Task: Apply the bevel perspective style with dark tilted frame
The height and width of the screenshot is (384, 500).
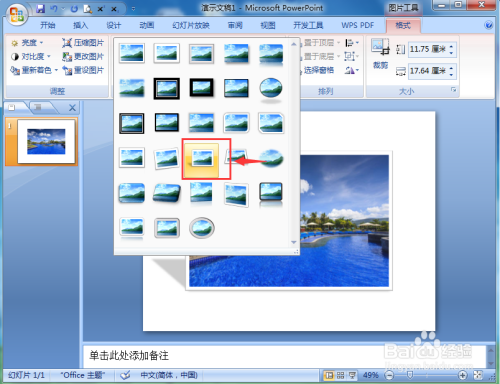Action: click(167, 193)
